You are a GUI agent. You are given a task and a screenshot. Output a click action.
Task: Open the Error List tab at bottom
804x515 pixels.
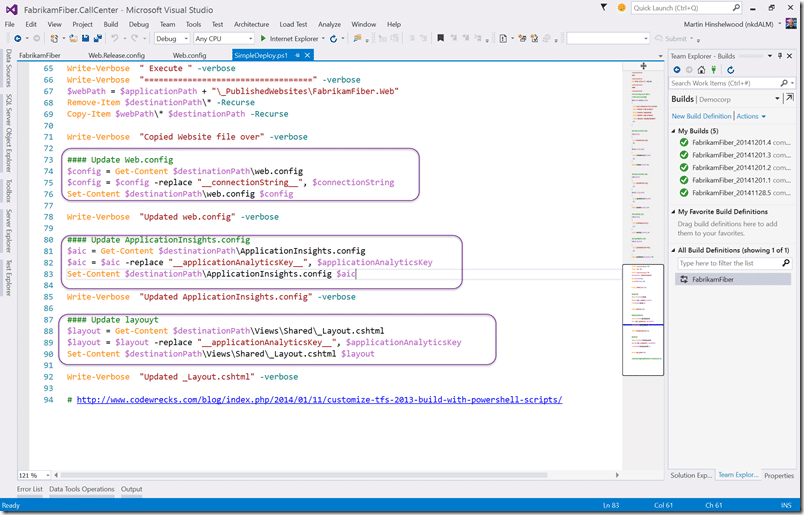click(30, 489)
